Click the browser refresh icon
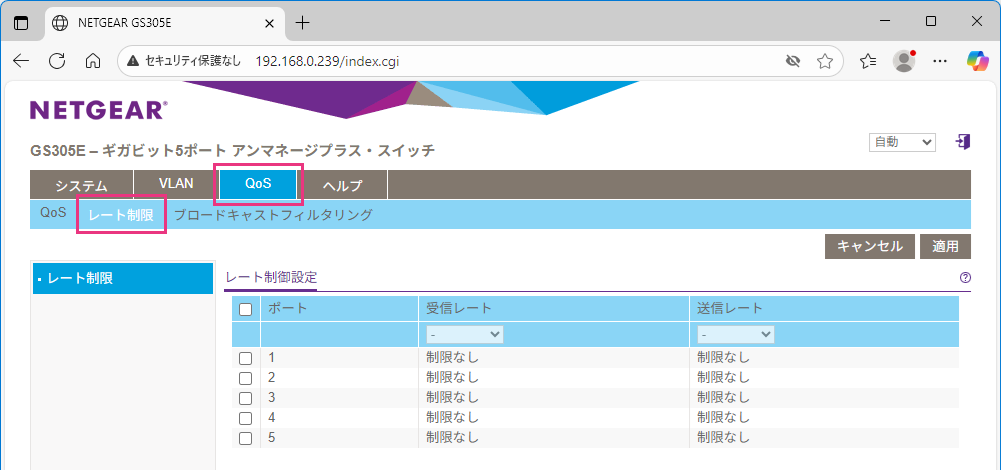1001x470 pixels. (57, 61)
